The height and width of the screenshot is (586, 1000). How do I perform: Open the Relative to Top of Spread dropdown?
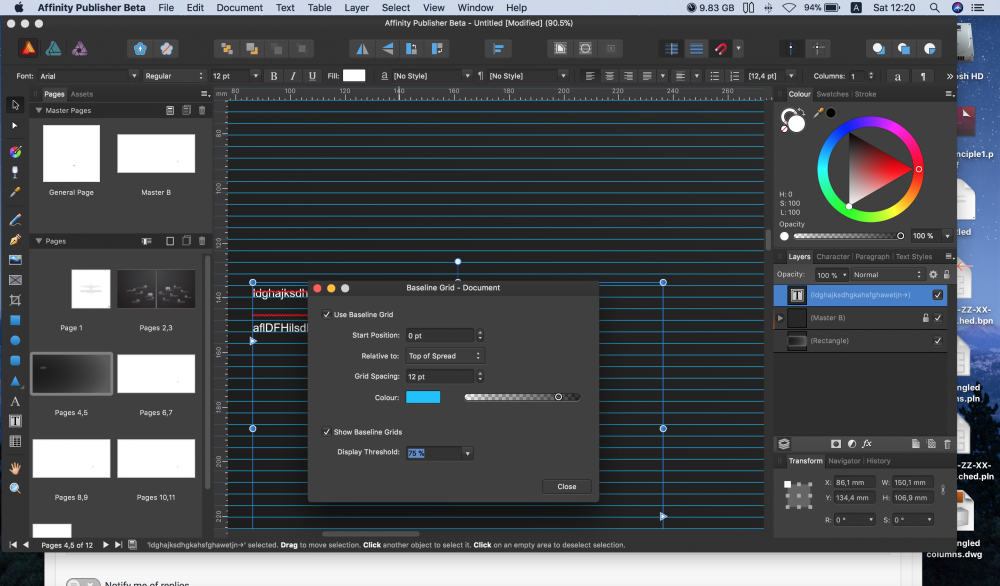[x=445, y=356]
